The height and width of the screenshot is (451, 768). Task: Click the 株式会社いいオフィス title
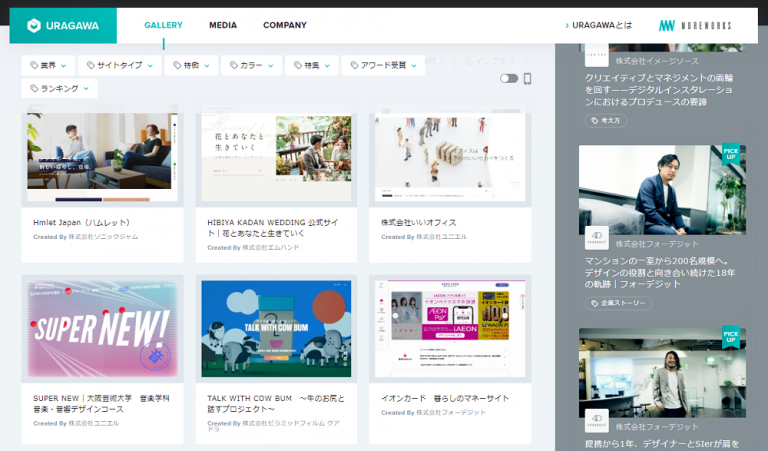(419, 222)
